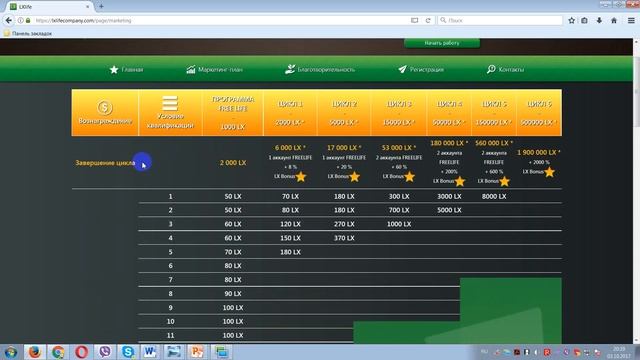Open Благотворительность menu item
640x360 pixels.
[320, 70]
